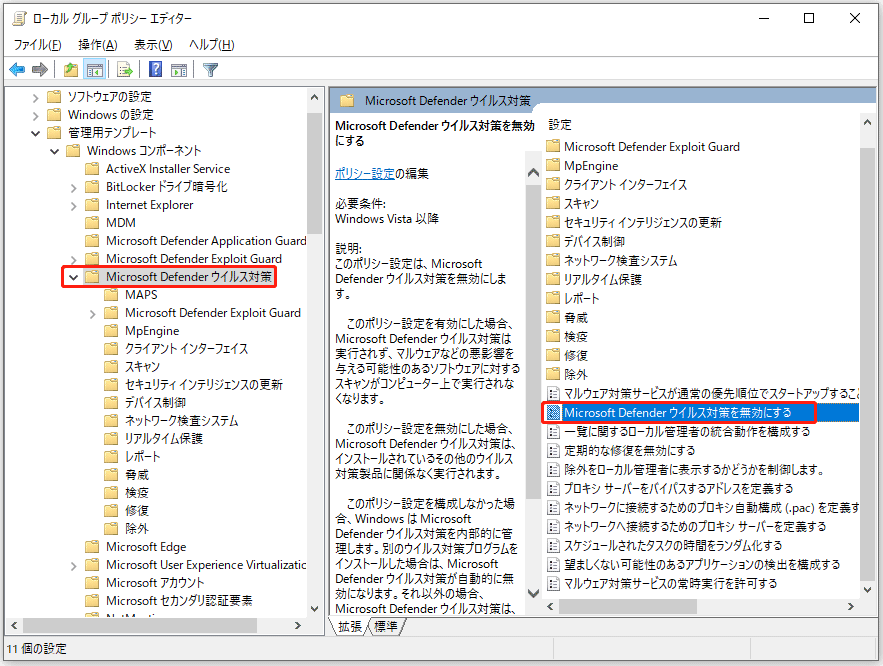The image size is (883, 666).
Task: Click the blue Back arrow in toolbar
Action: (x=17, y=69)
